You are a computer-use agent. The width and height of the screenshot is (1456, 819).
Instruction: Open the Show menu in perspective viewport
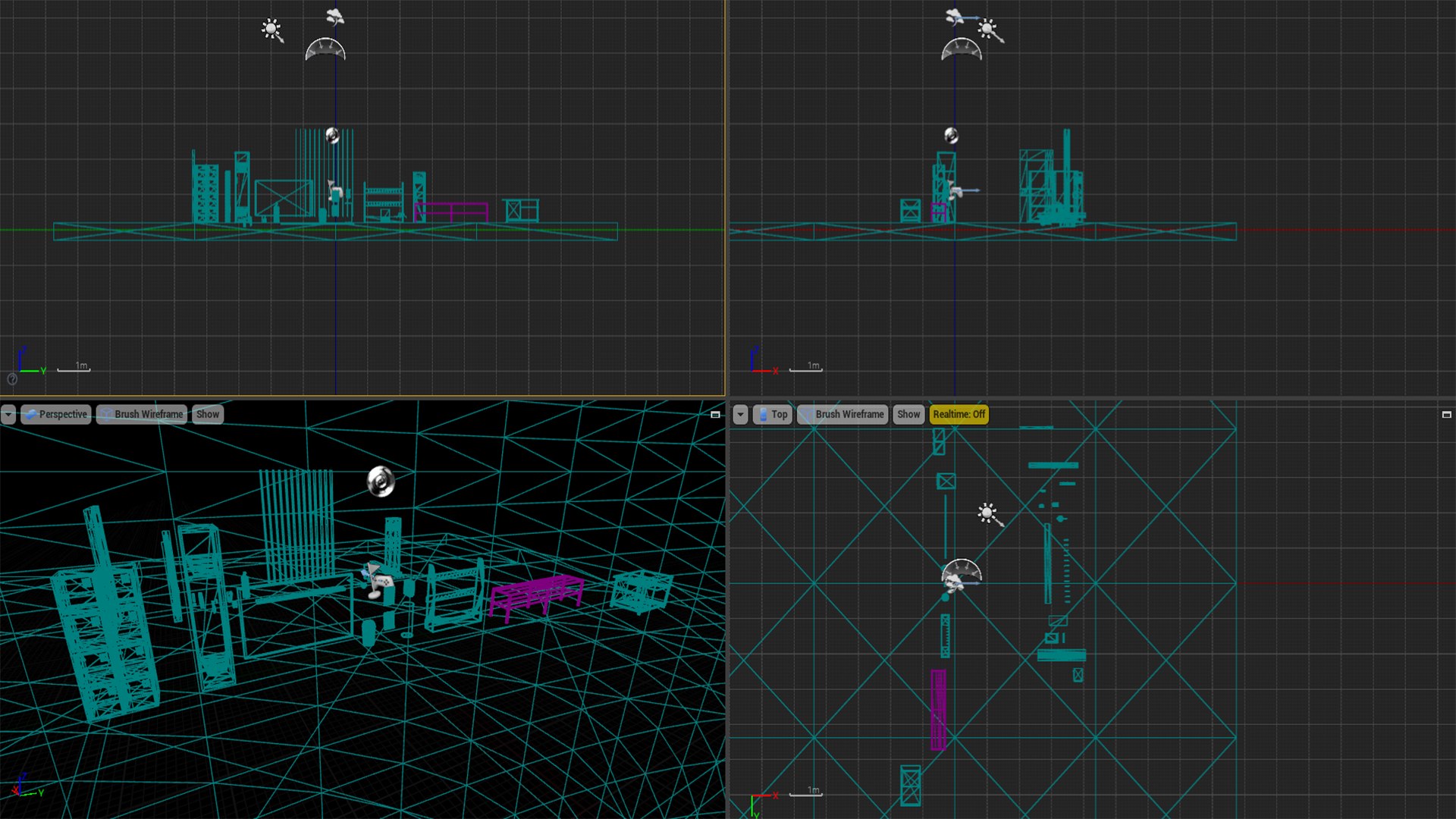pos(208,414)
